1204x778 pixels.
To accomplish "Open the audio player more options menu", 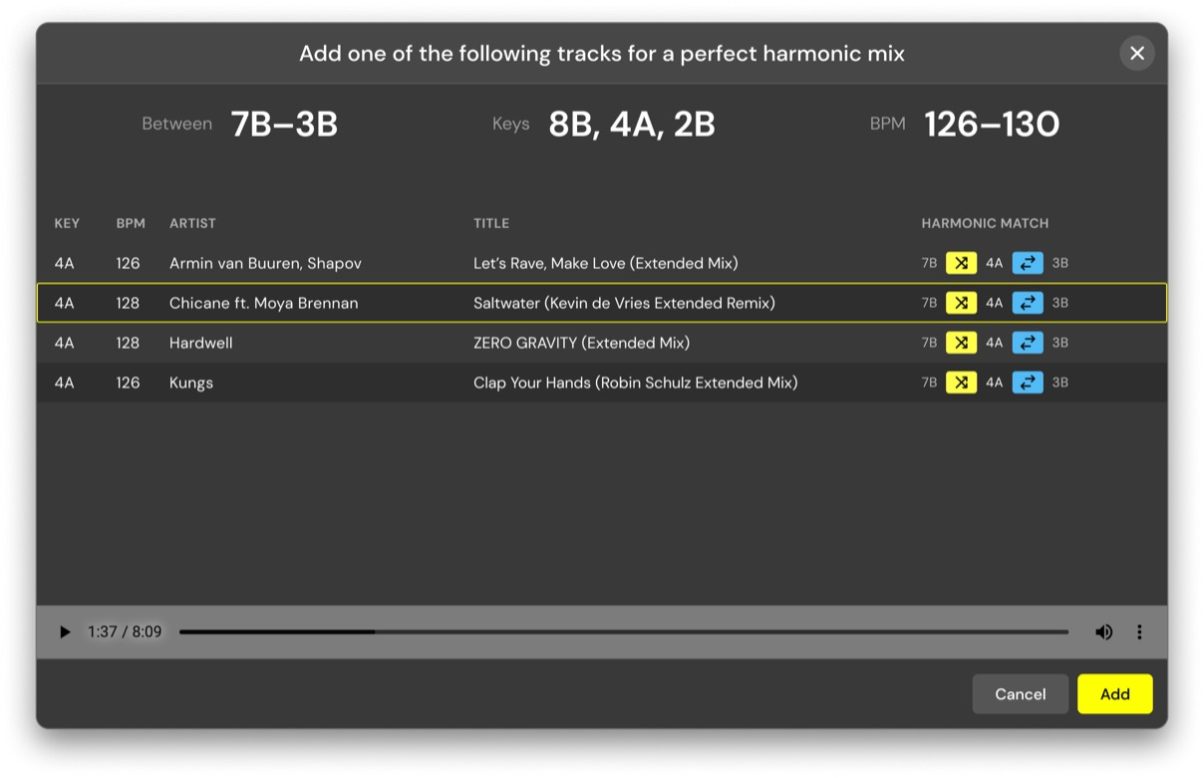I will [x=1139, y=632].
